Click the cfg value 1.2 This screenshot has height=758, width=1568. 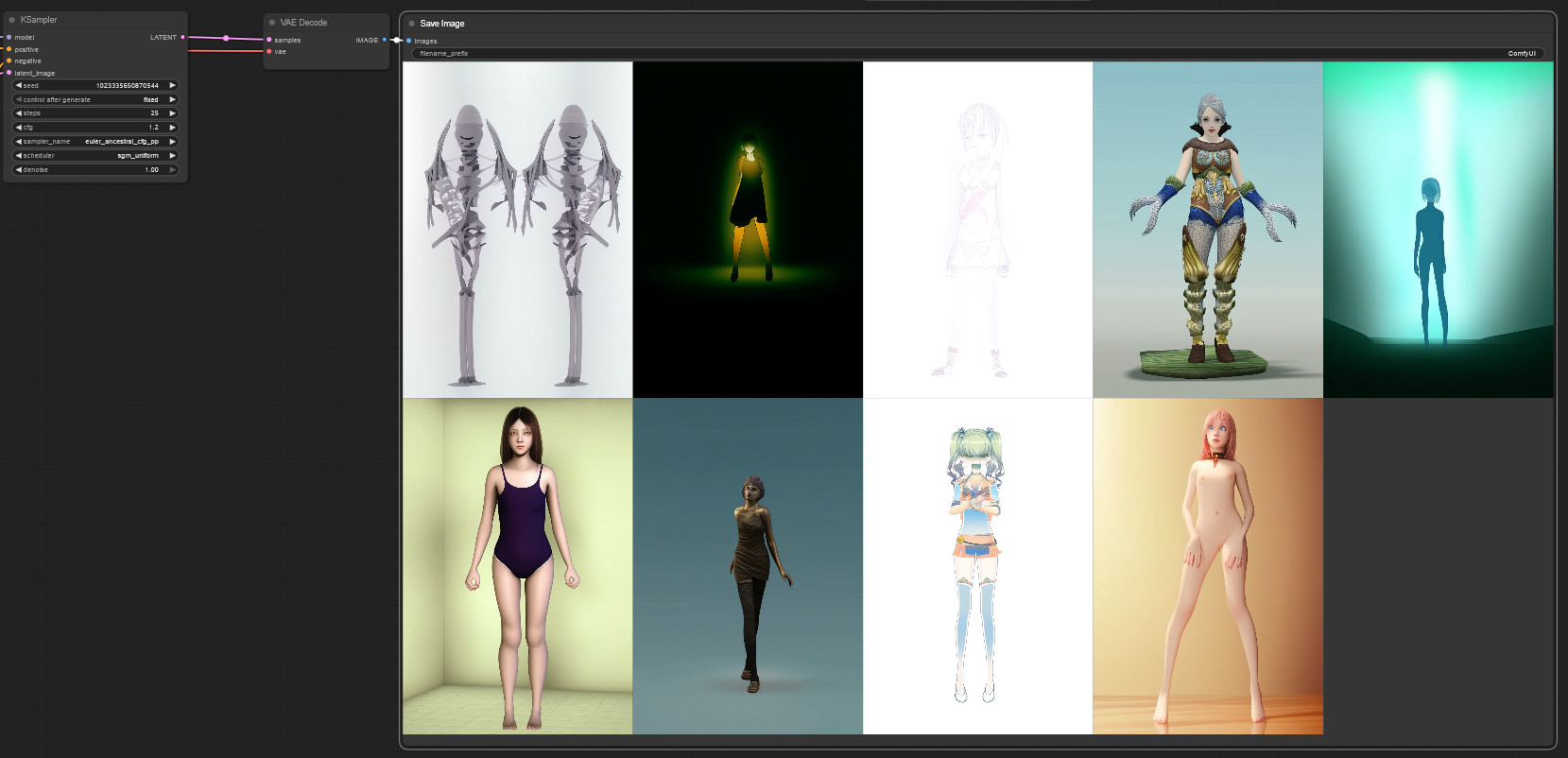coord(154,128)
